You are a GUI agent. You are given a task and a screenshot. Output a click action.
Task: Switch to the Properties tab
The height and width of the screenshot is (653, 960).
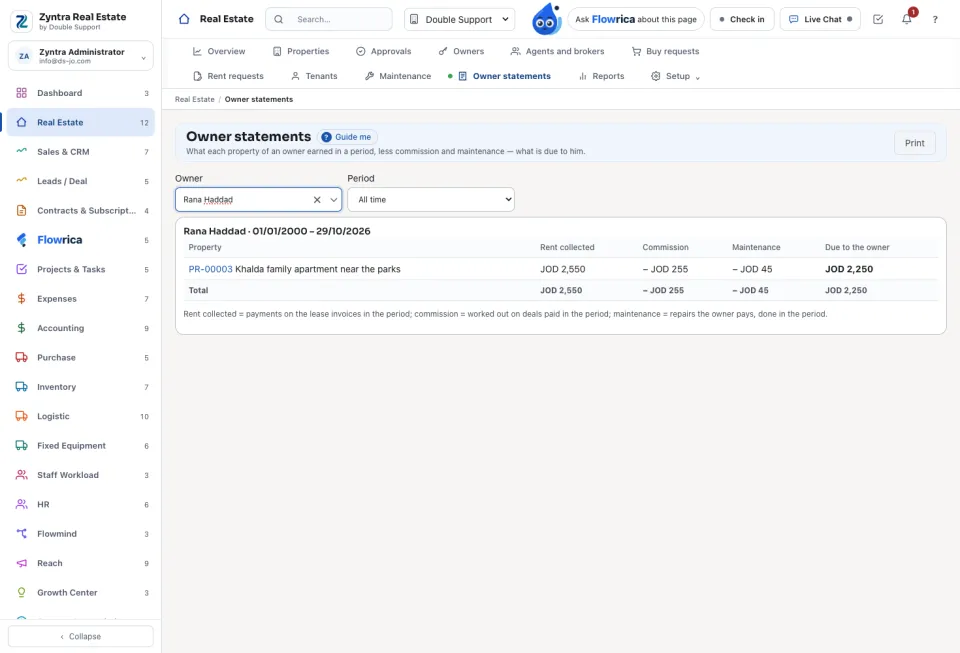click(301, 51)
